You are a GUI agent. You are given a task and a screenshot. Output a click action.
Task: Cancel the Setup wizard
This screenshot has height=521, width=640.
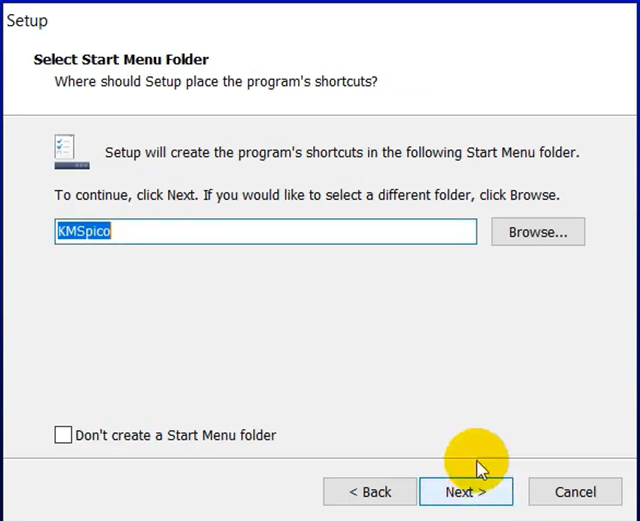pyautogui.click(x=576, y=492)
